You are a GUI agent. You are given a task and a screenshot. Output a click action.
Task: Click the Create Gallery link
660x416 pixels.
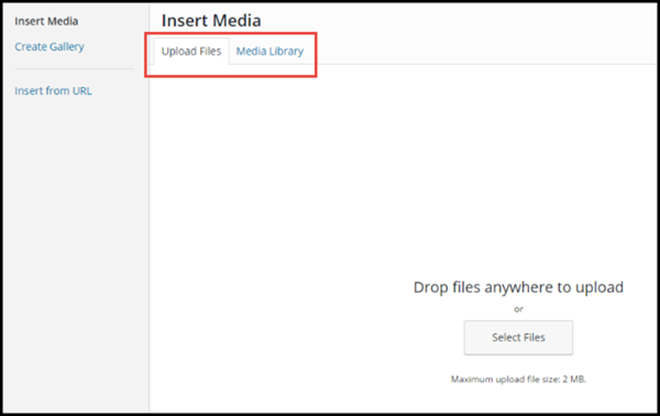coord(49,46)
